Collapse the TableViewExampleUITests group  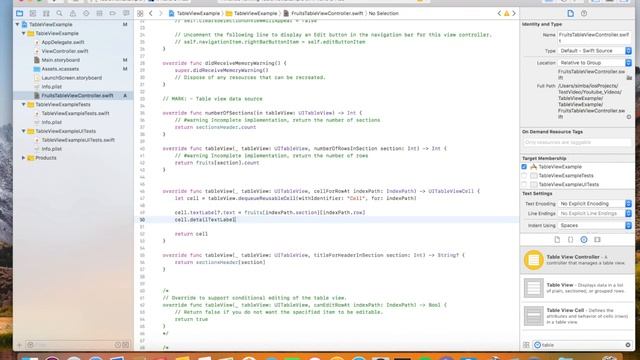24,131
